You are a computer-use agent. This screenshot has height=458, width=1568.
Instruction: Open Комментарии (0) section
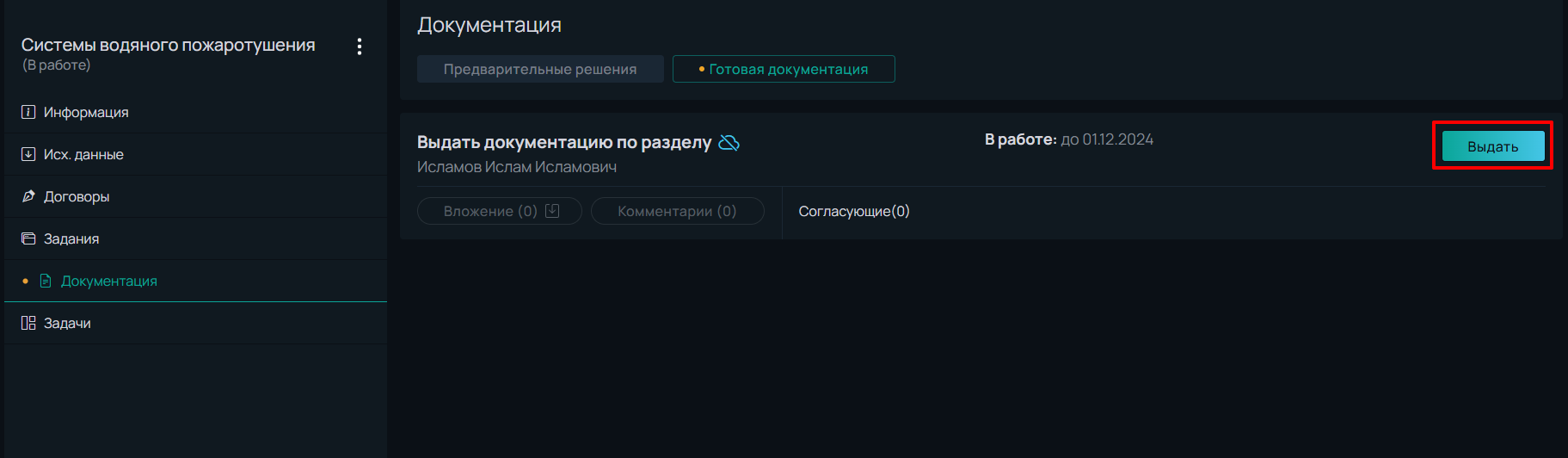tap(678, 211)
